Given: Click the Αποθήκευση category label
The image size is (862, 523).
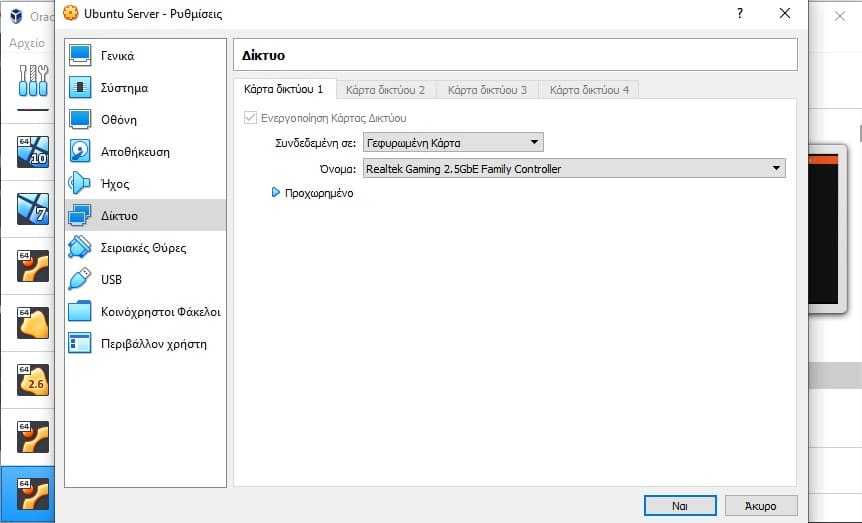Looking at the screenshot, I should 135,152.
